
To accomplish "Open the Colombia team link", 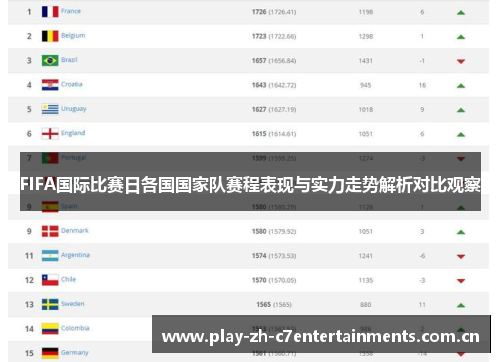I will point(75,328).
